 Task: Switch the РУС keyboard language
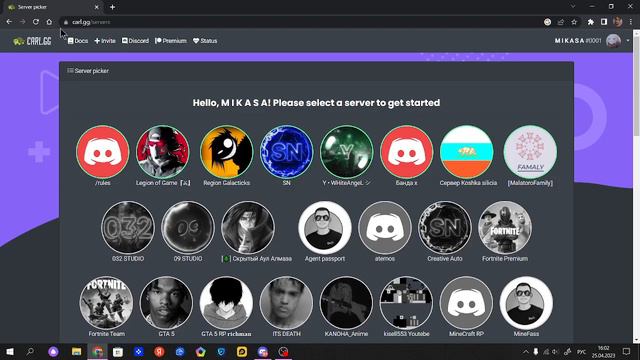pyautogui.click(x=581, y=352)
